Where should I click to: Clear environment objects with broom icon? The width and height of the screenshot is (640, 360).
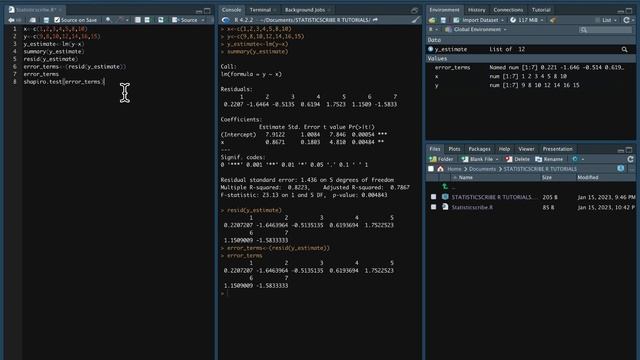click(x=553, y=20)
